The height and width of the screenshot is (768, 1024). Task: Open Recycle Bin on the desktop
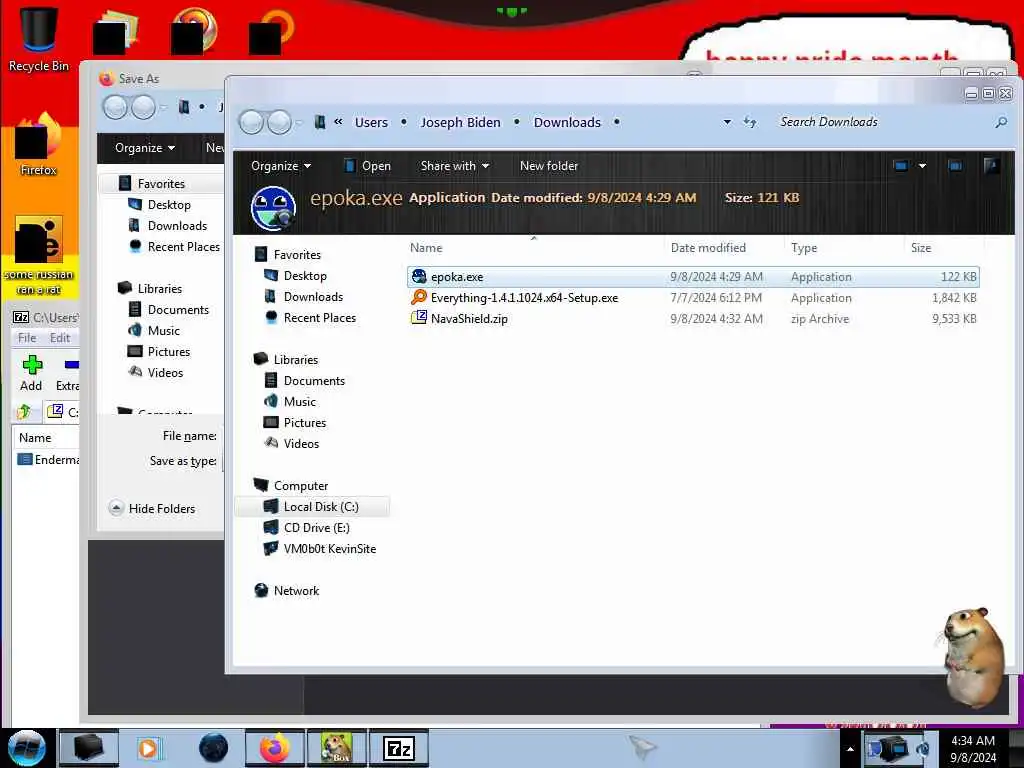39,39
